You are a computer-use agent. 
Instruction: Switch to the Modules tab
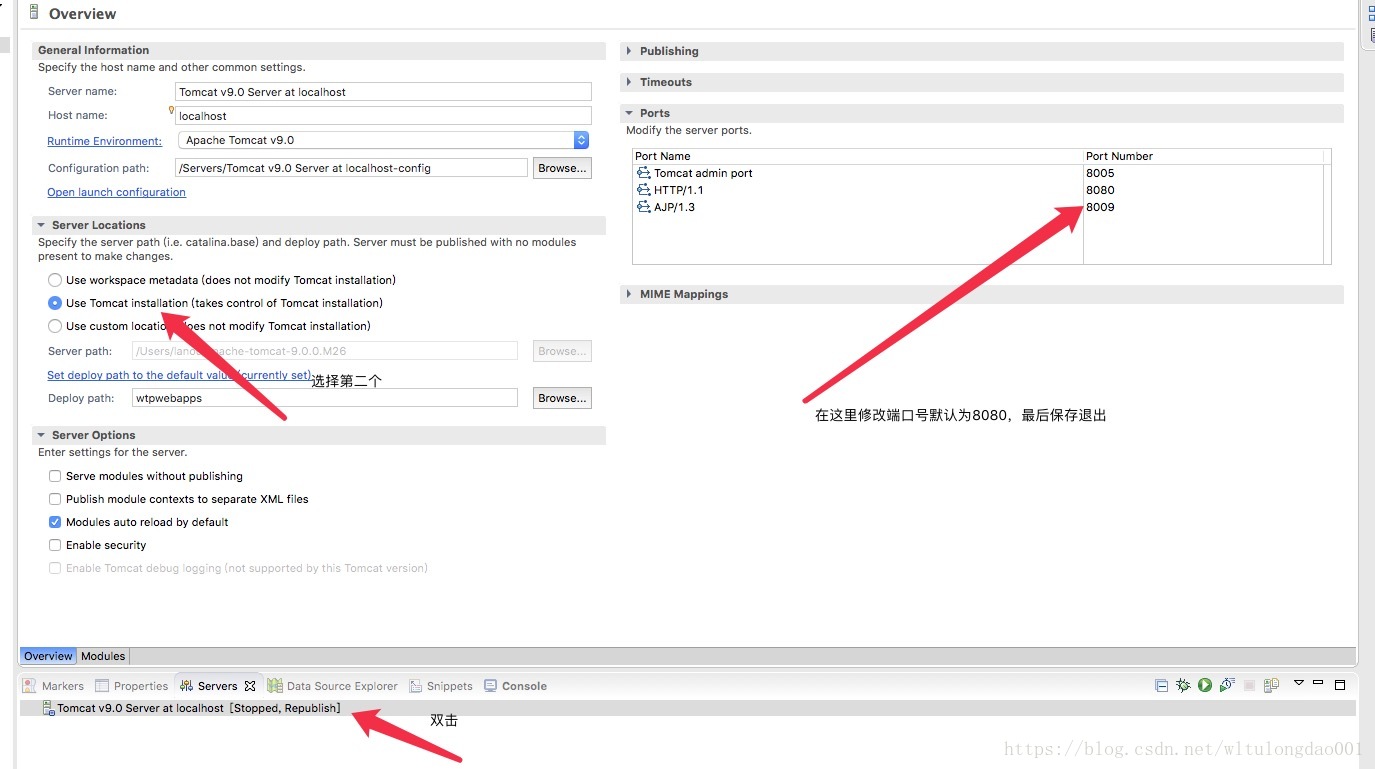[103, 656]
